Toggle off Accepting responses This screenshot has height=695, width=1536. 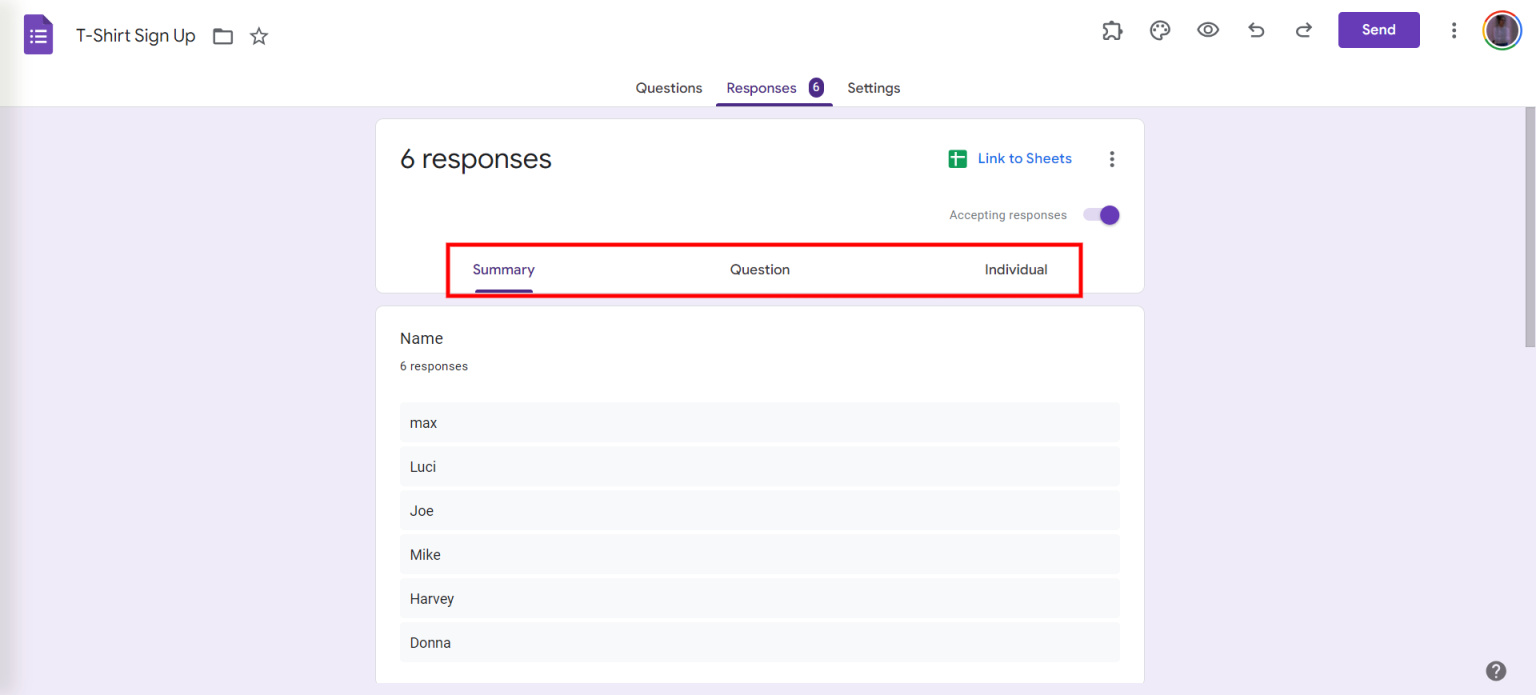click(1100, 214)
